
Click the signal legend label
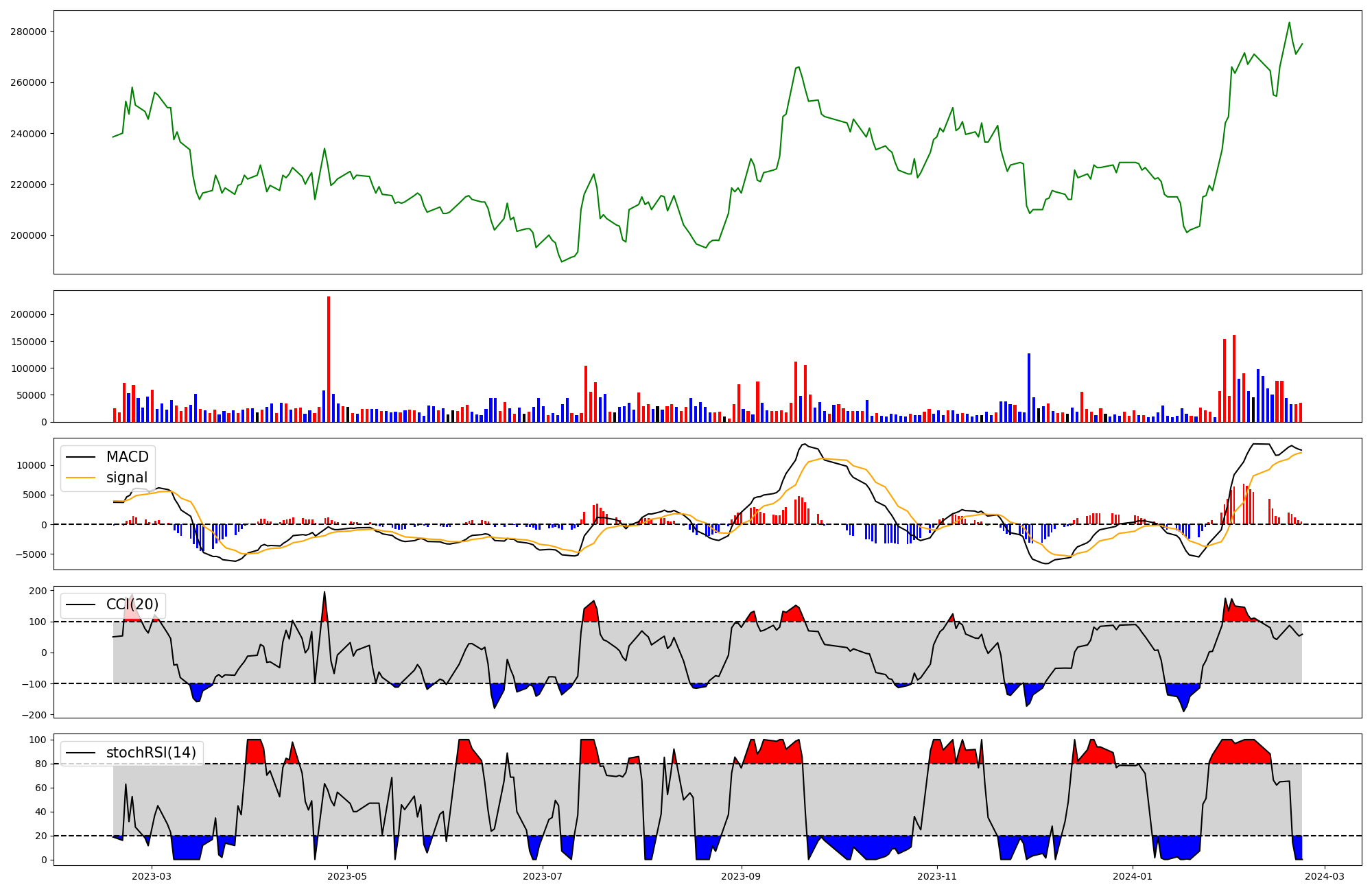coord(127,478)
